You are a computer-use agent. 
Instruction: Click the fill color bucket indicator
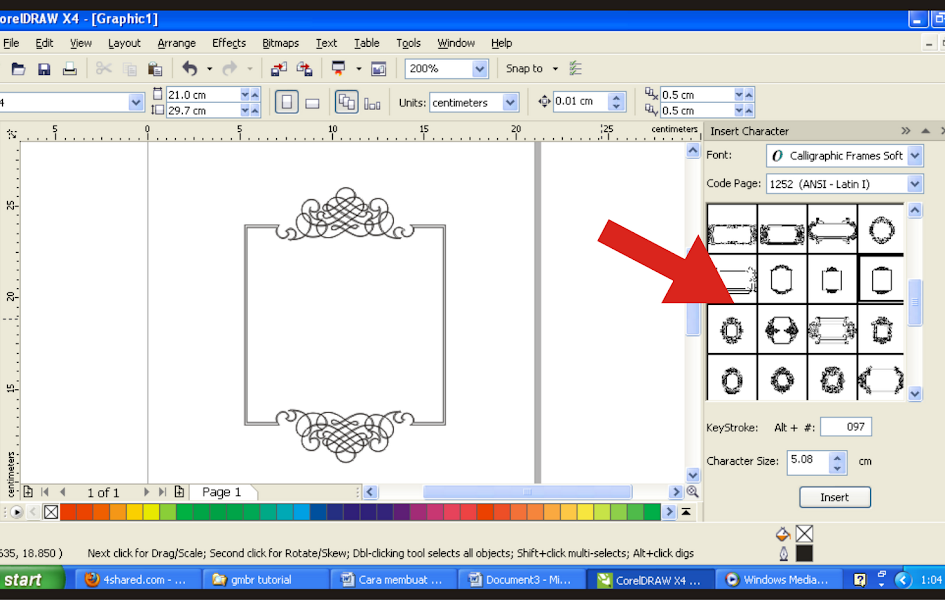pyautogui.click(x=782, y=534)
